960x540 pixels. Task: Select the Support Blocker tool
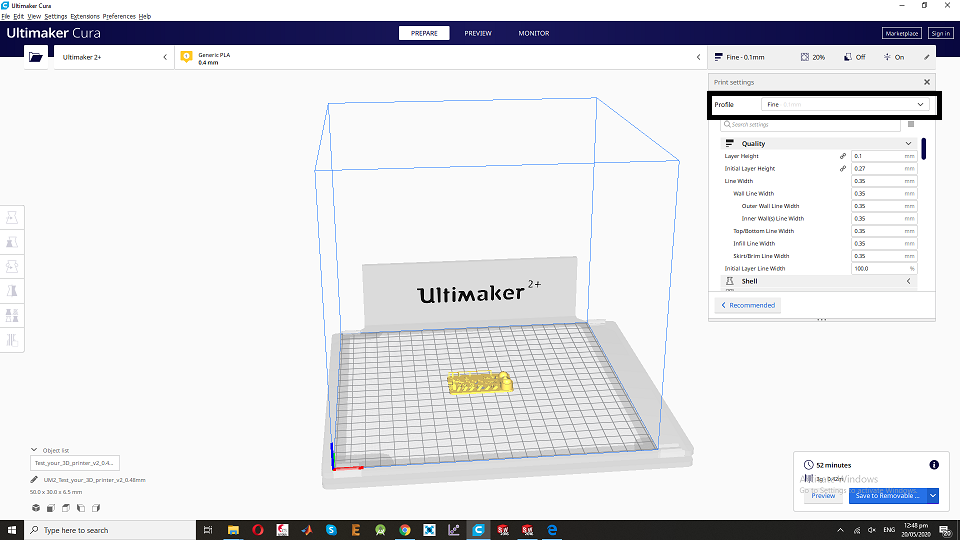pyautogui.click(x=12, y=340)
